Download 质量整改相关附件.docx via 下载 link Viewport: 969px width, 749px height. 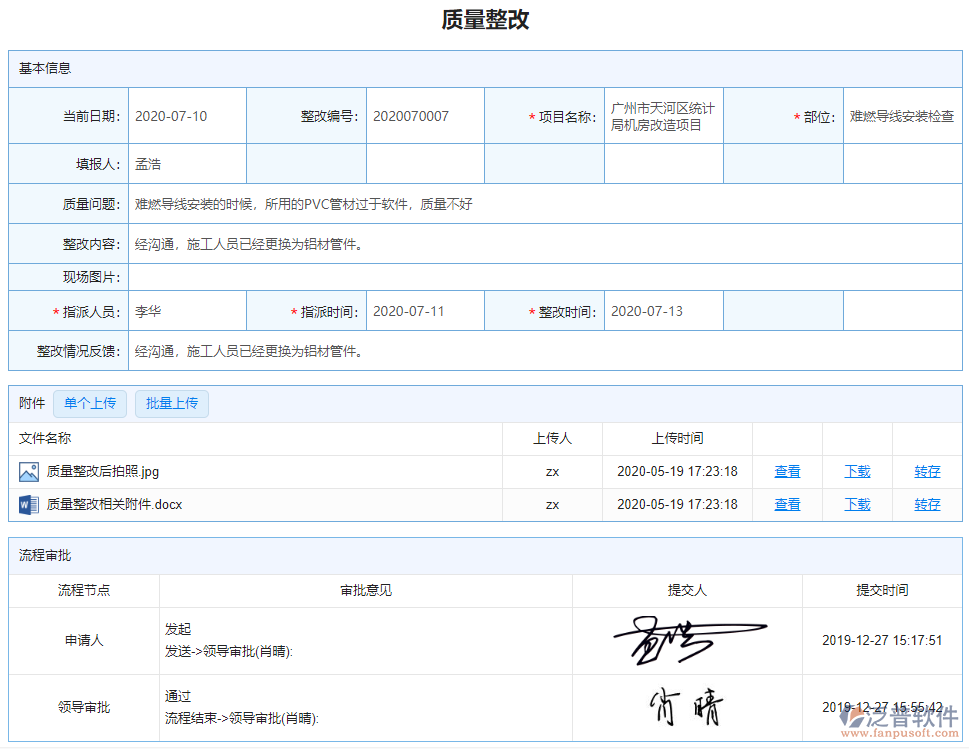tap(856, 505)
